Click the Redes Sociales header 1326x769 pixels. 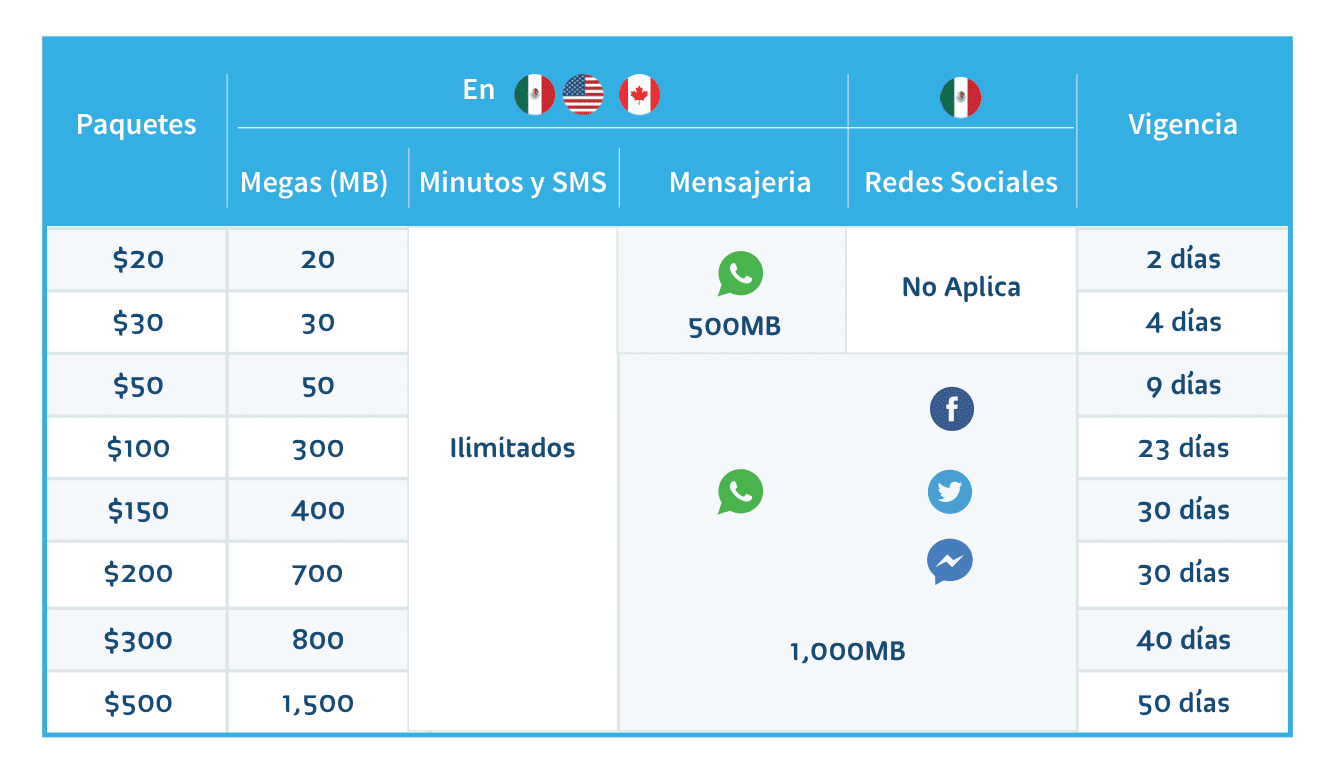pos(961,183)
